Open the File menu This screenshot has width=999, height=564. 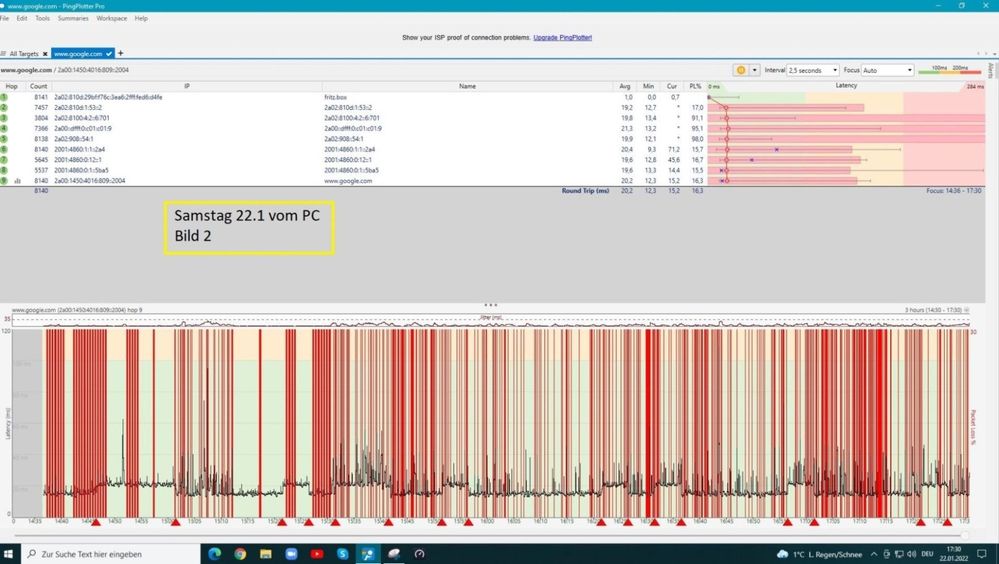pos(4,18)
